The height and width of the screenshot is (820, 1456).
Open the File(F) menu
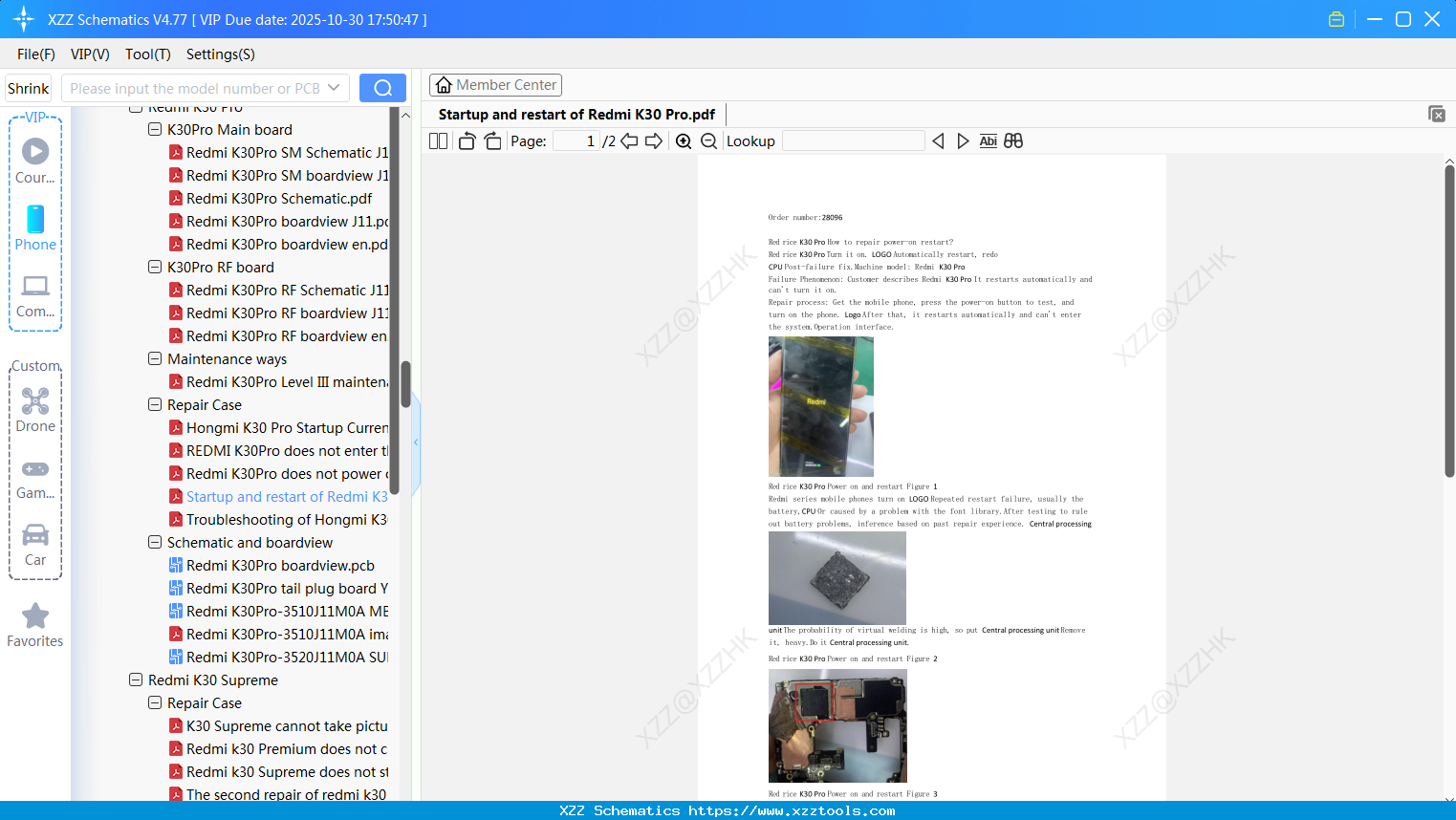click(x=36, y=54)
